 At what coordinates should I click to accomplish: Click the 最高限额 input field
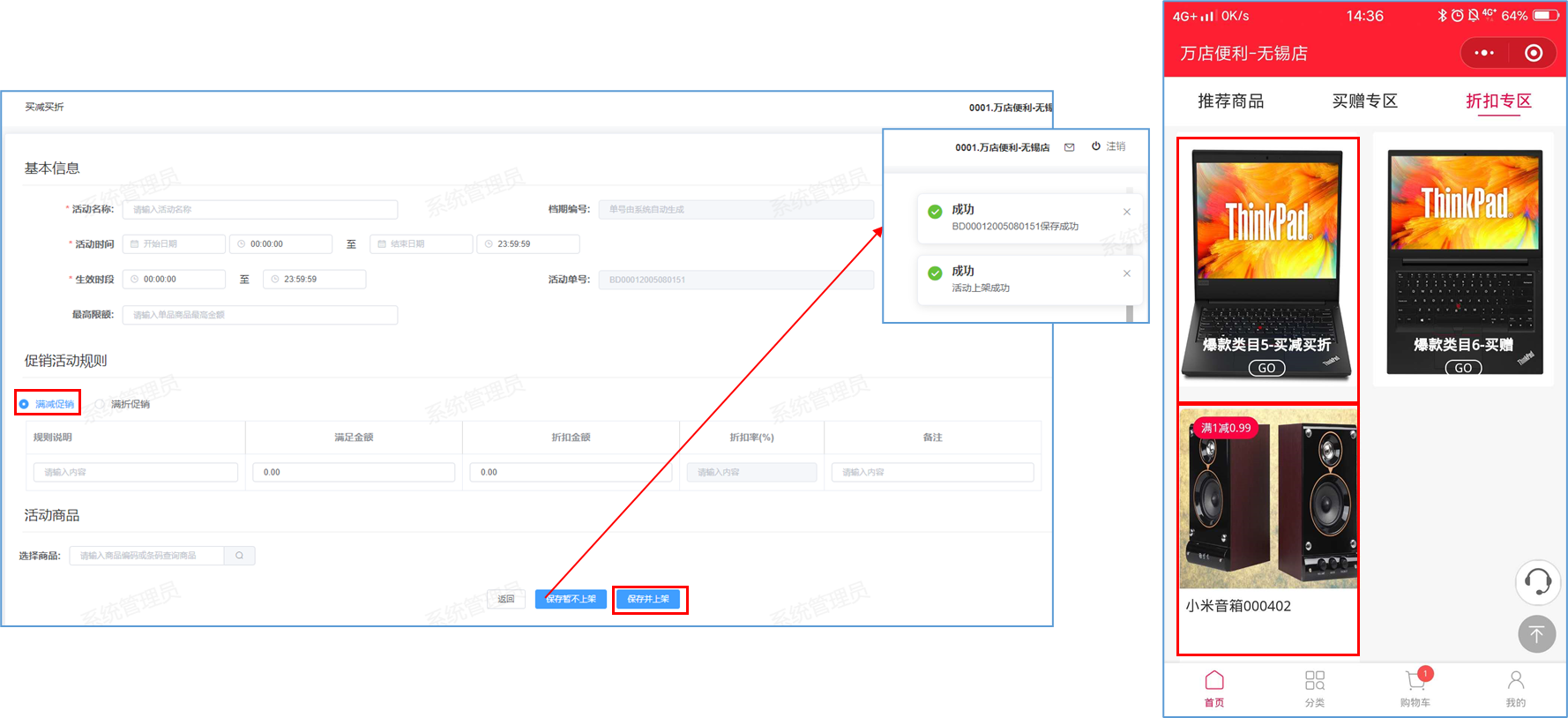[260, 315]
